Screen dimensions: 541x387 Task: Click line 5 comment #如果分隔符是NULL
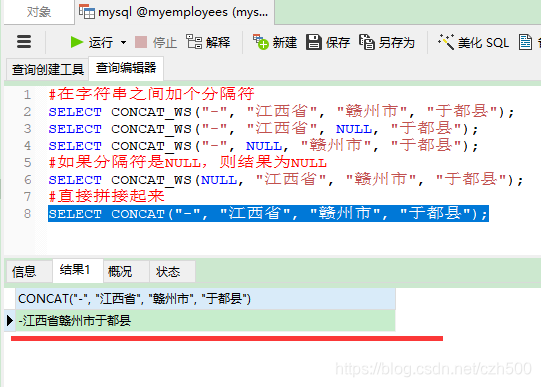click(x=188, y=162)
